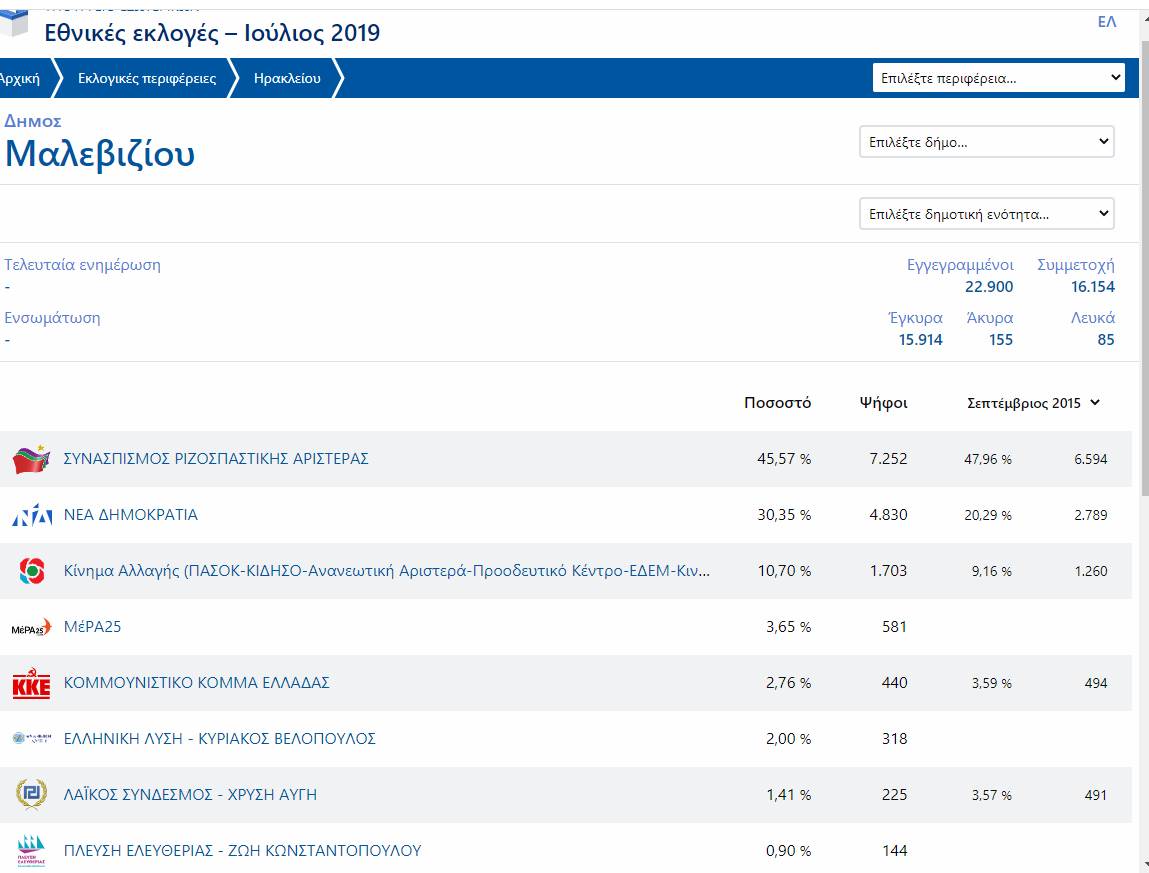Open the 'Επιλέξτε περιφέρεια' dropdown
Image resolution: width=1149 pixels, height=873 pixels.
pyautogui.click(x=998, y=78)
